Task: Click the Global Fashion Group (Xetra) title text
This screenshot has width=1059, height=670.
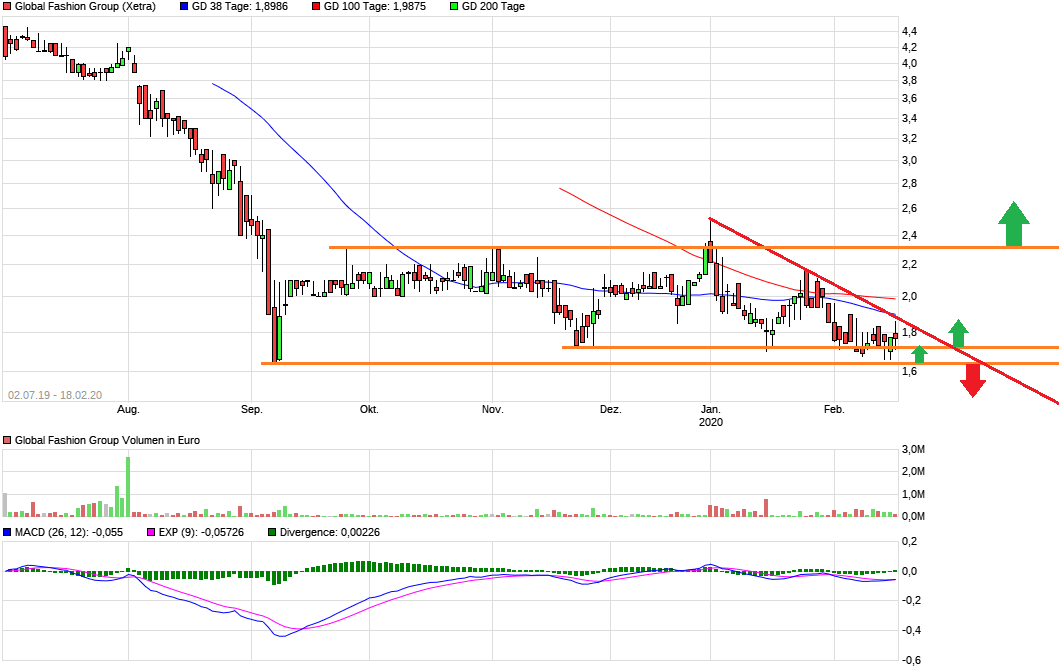Action: (85, 6)
